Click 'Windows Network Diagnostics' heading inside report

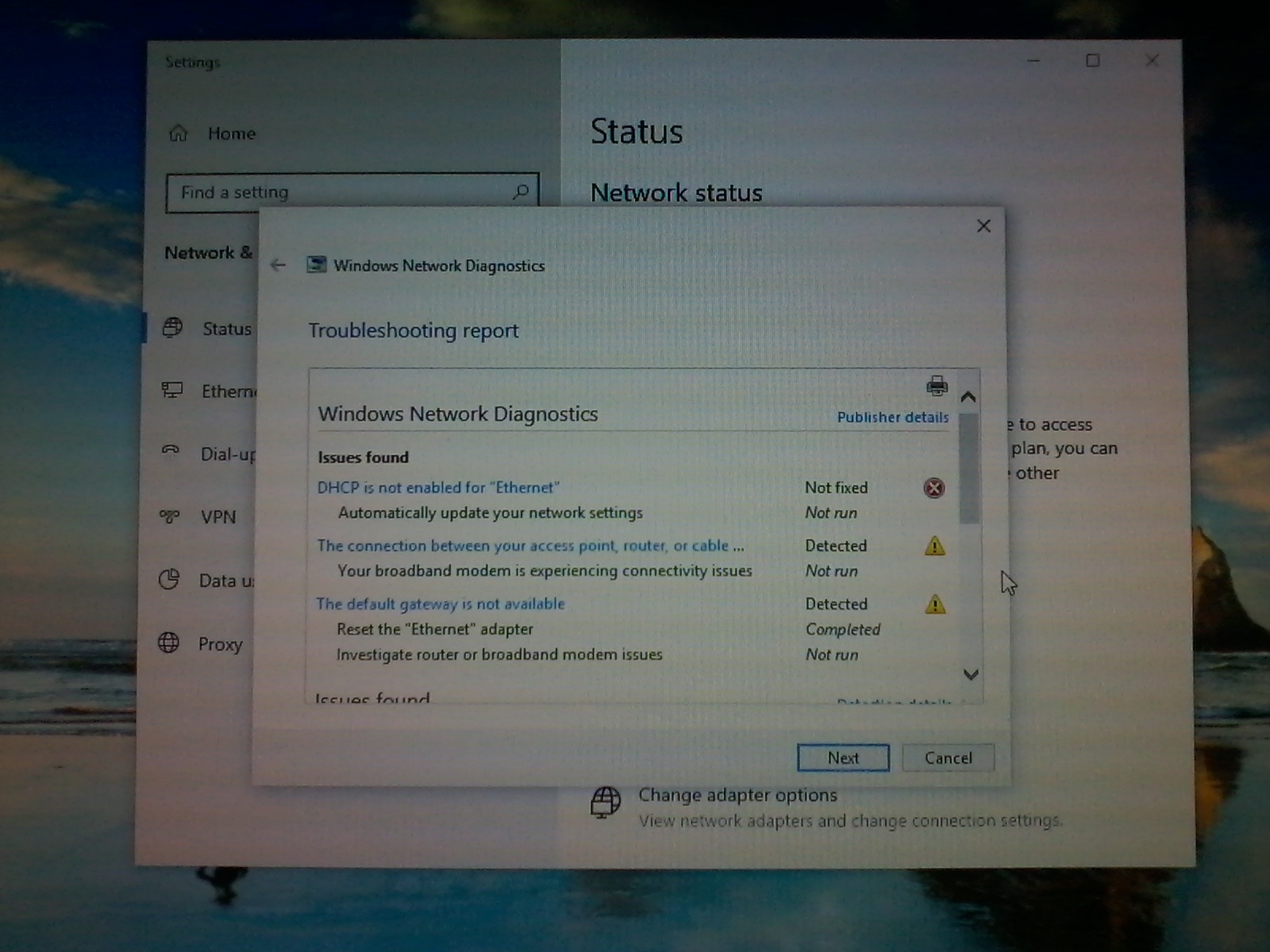pos(458,414)
